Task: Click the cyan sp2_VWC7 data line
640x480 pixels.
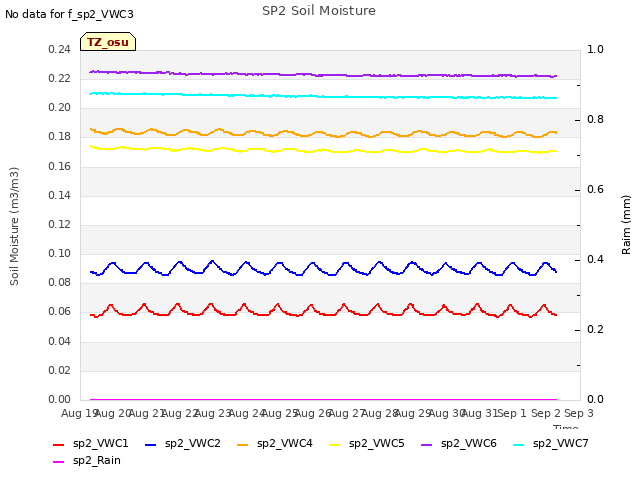Action: (322, 96)
